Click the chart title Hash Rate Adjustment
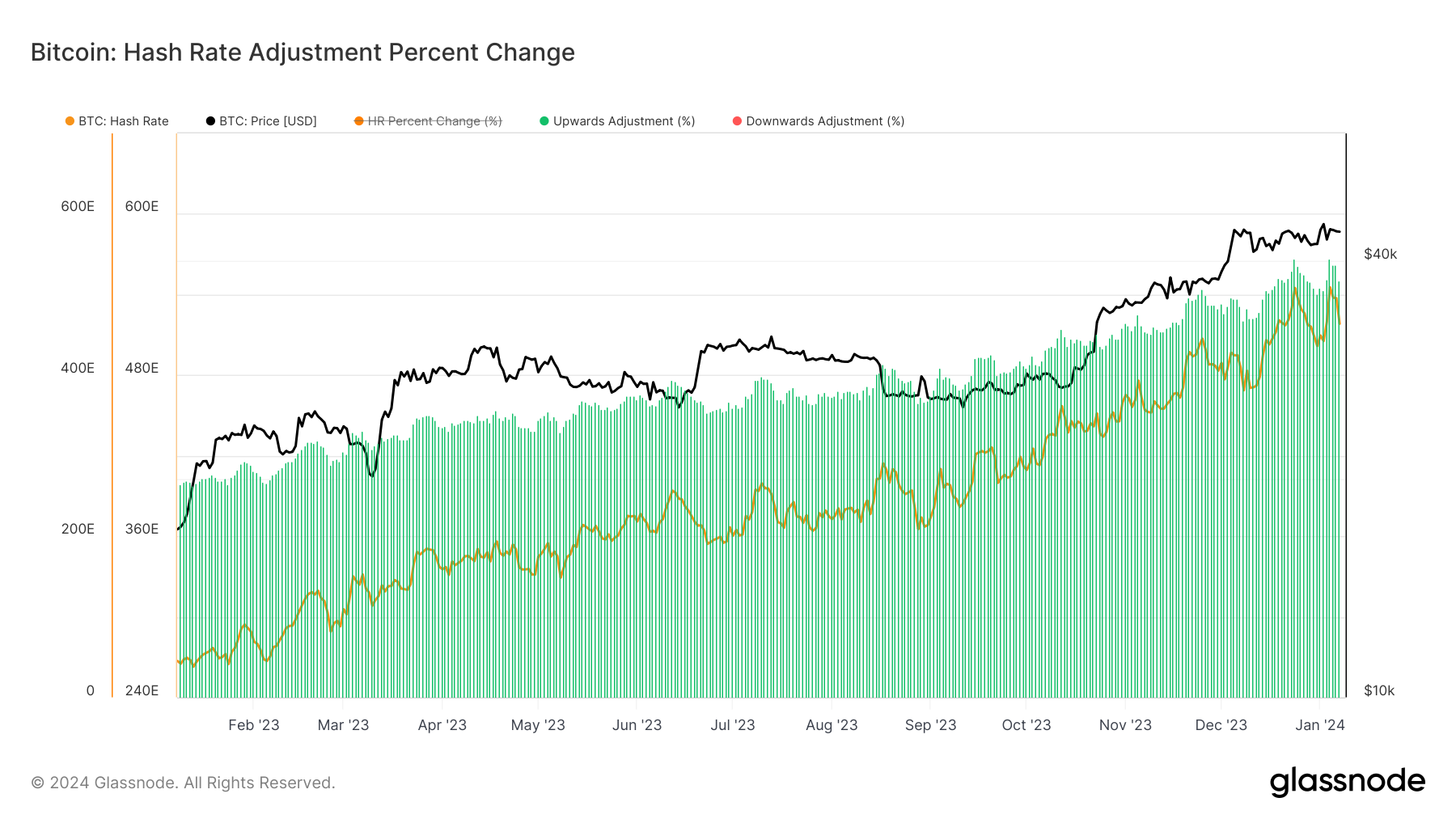The image size is (1456, 819). [x=303, y=53]
